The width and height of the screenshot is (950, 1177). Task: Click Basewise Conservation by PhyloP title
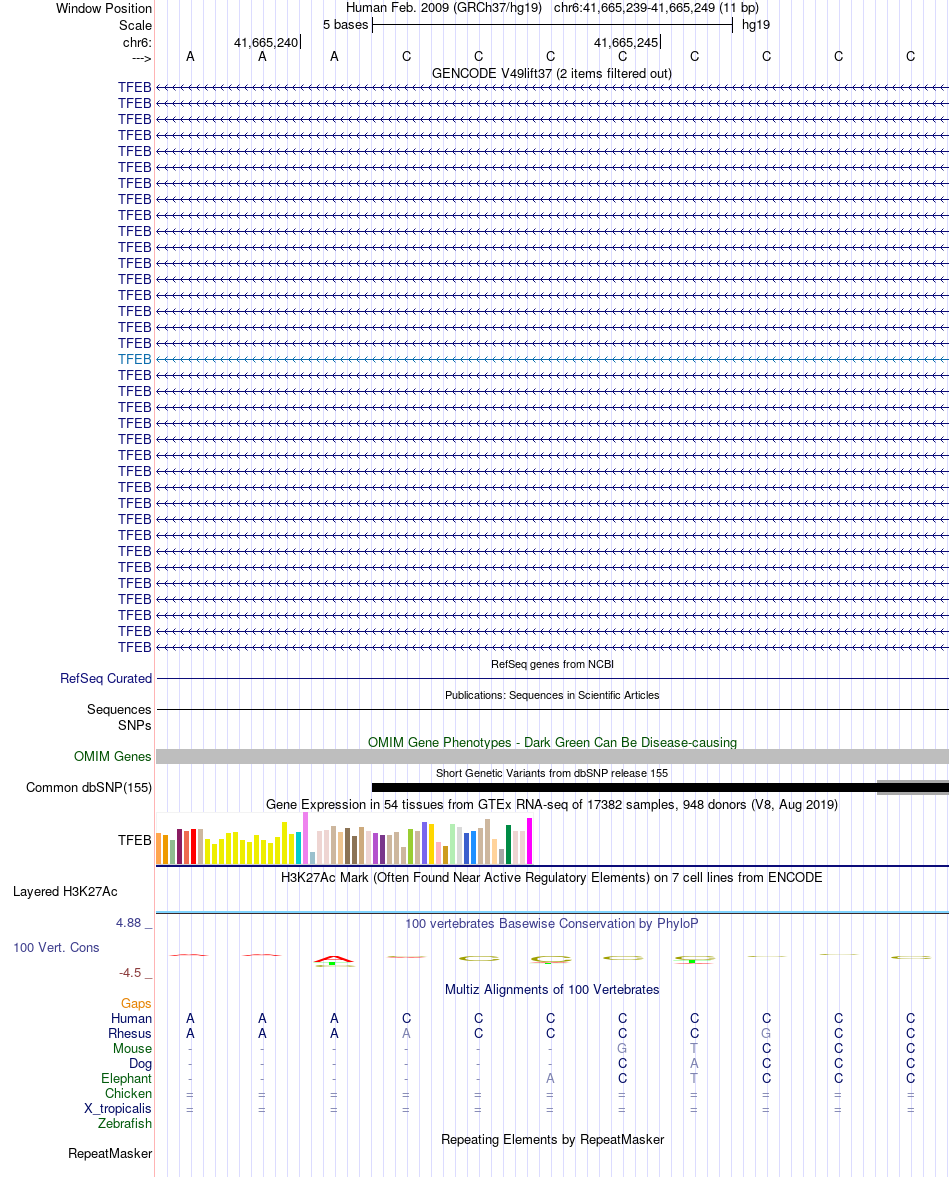pos(552,924)
